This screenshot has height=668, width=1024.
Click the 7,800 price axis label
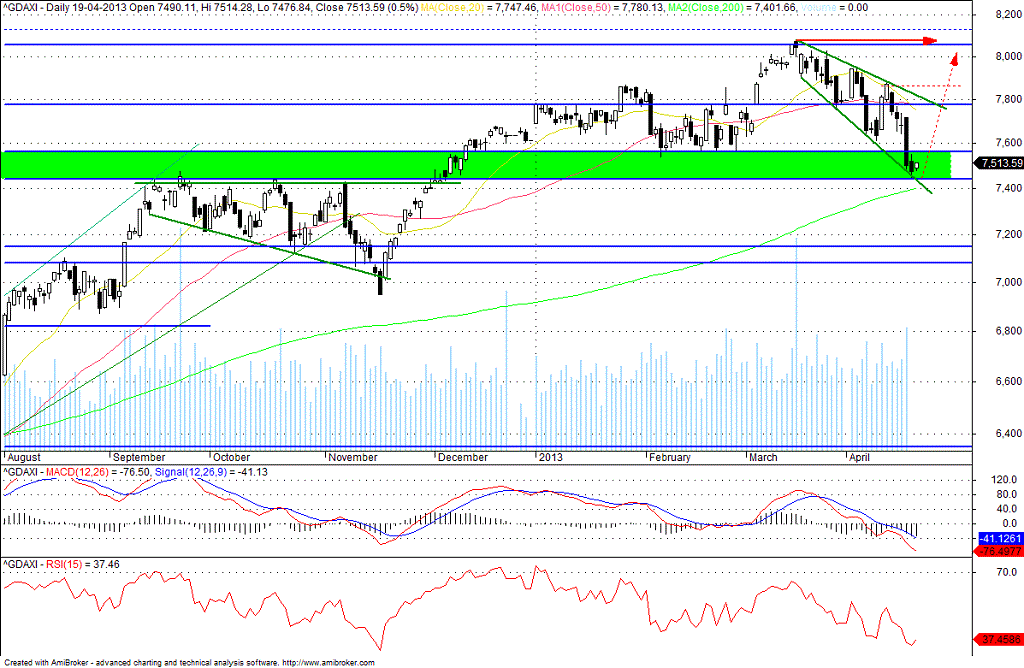point(1008,99)
